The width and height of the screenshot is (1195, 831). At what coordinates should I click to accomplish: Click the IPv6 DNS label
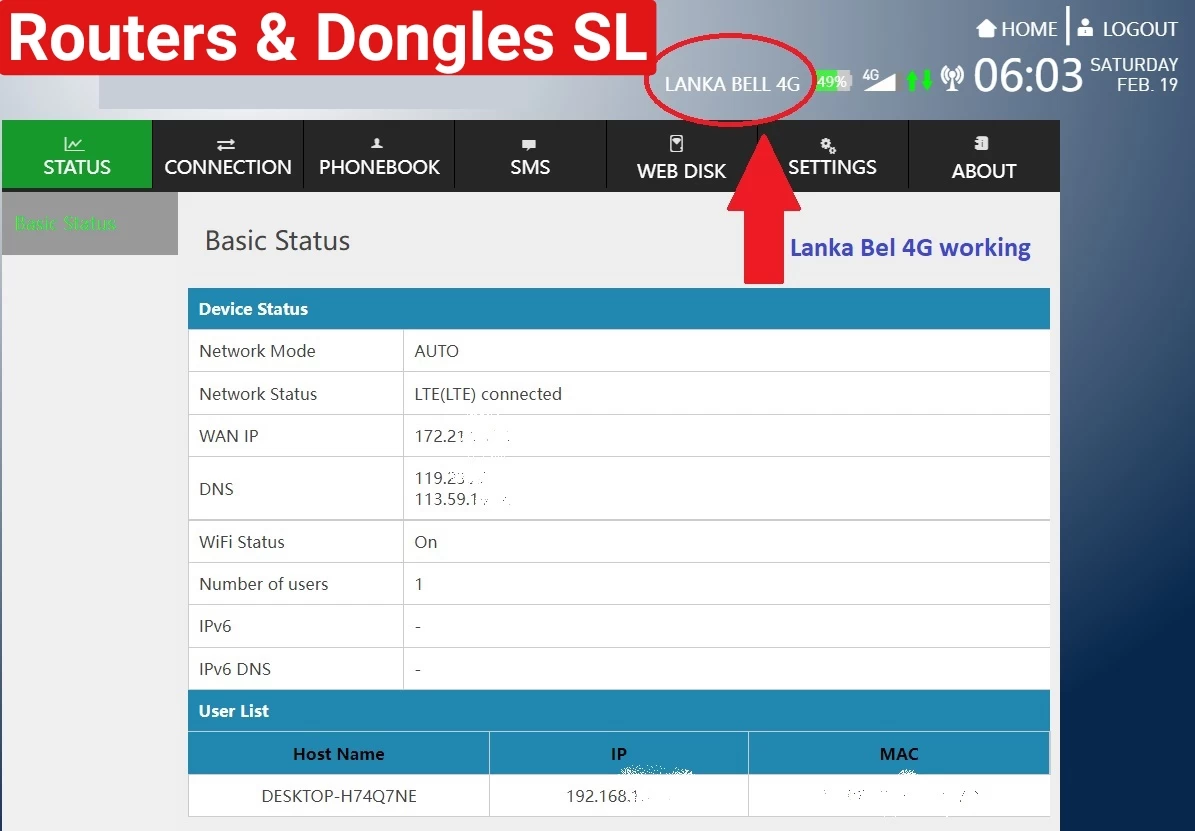(235, 669)
